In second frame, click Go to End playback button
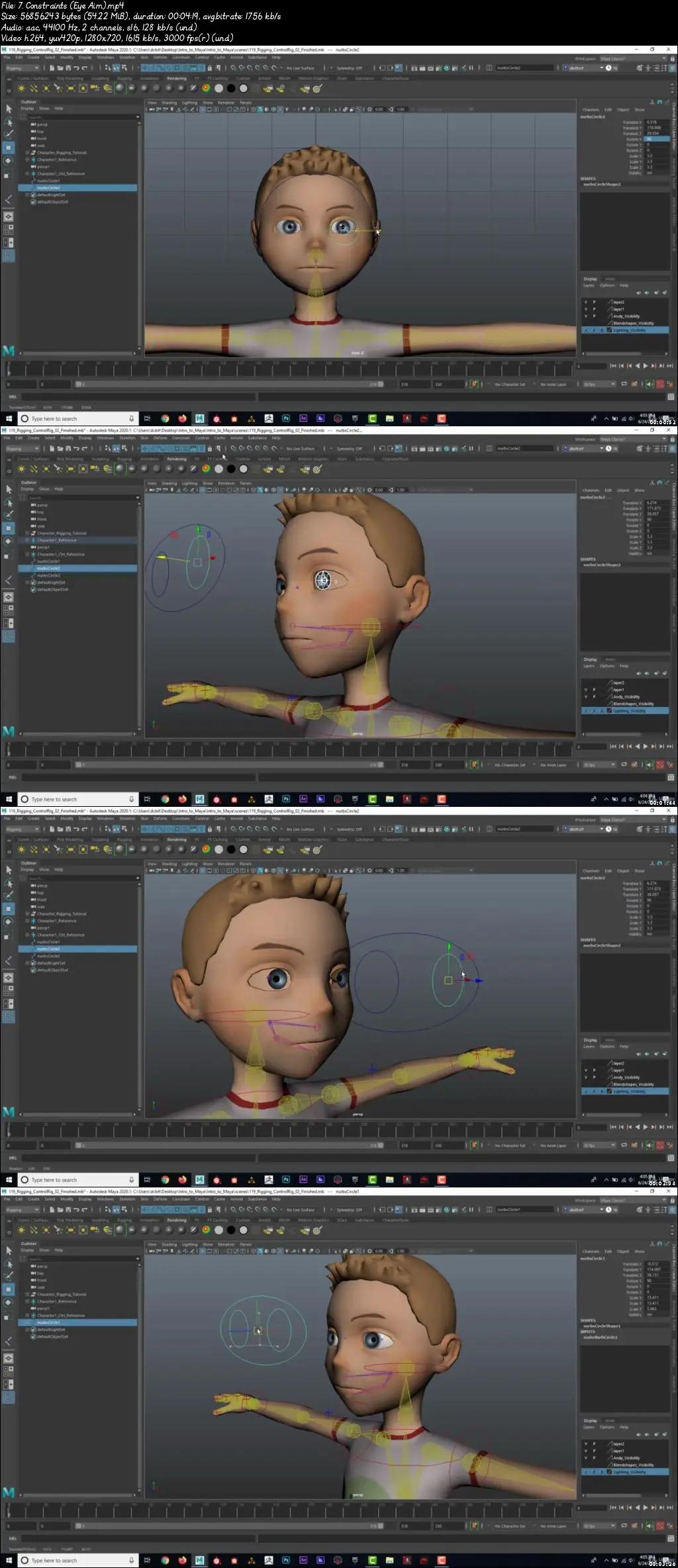 coord(669,746)
